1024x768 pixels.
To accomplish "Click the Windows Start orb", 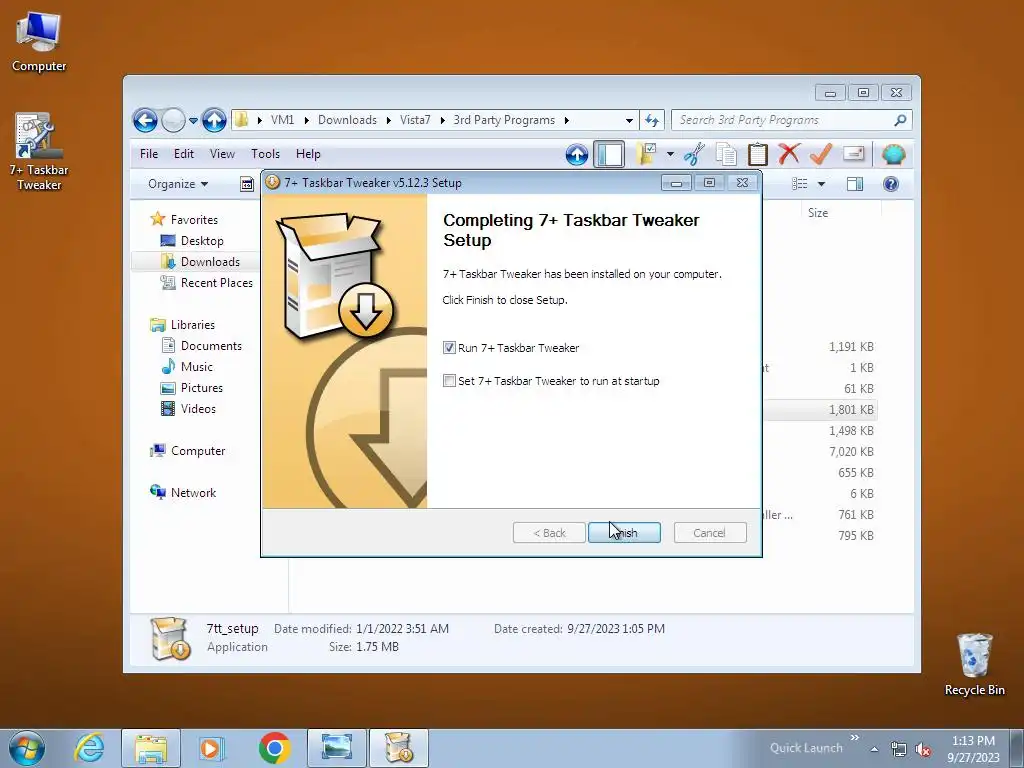I will [x=27, y=748].
